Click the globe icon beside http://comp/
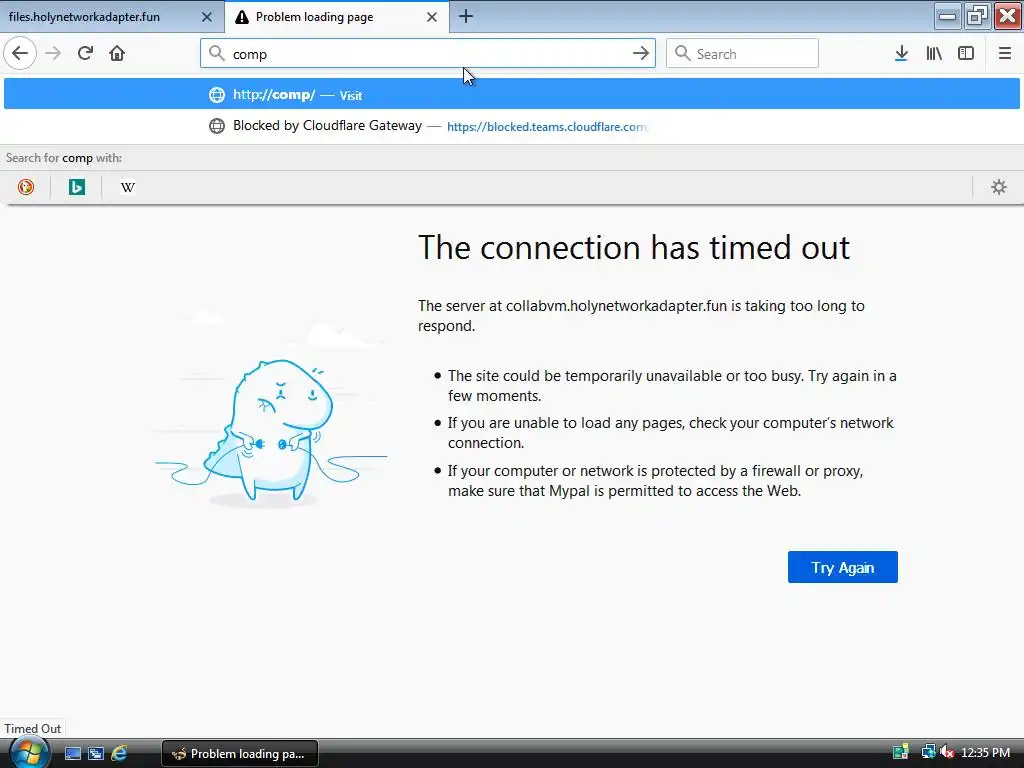This screenshot has width=1024, height=768. [x=216, y=95]
